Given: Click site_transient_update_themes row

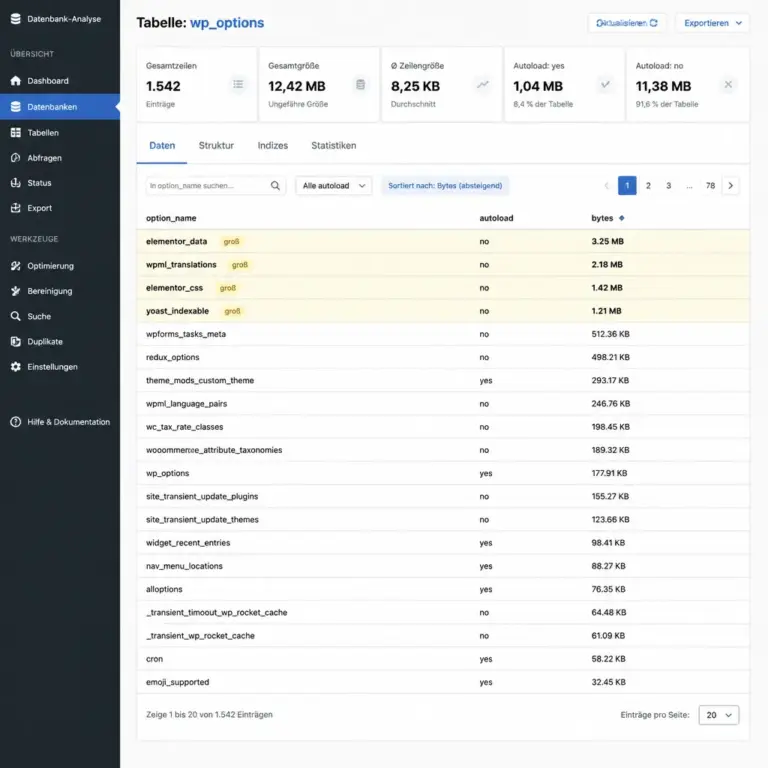Looking at the screenshot, I should 443,519.
